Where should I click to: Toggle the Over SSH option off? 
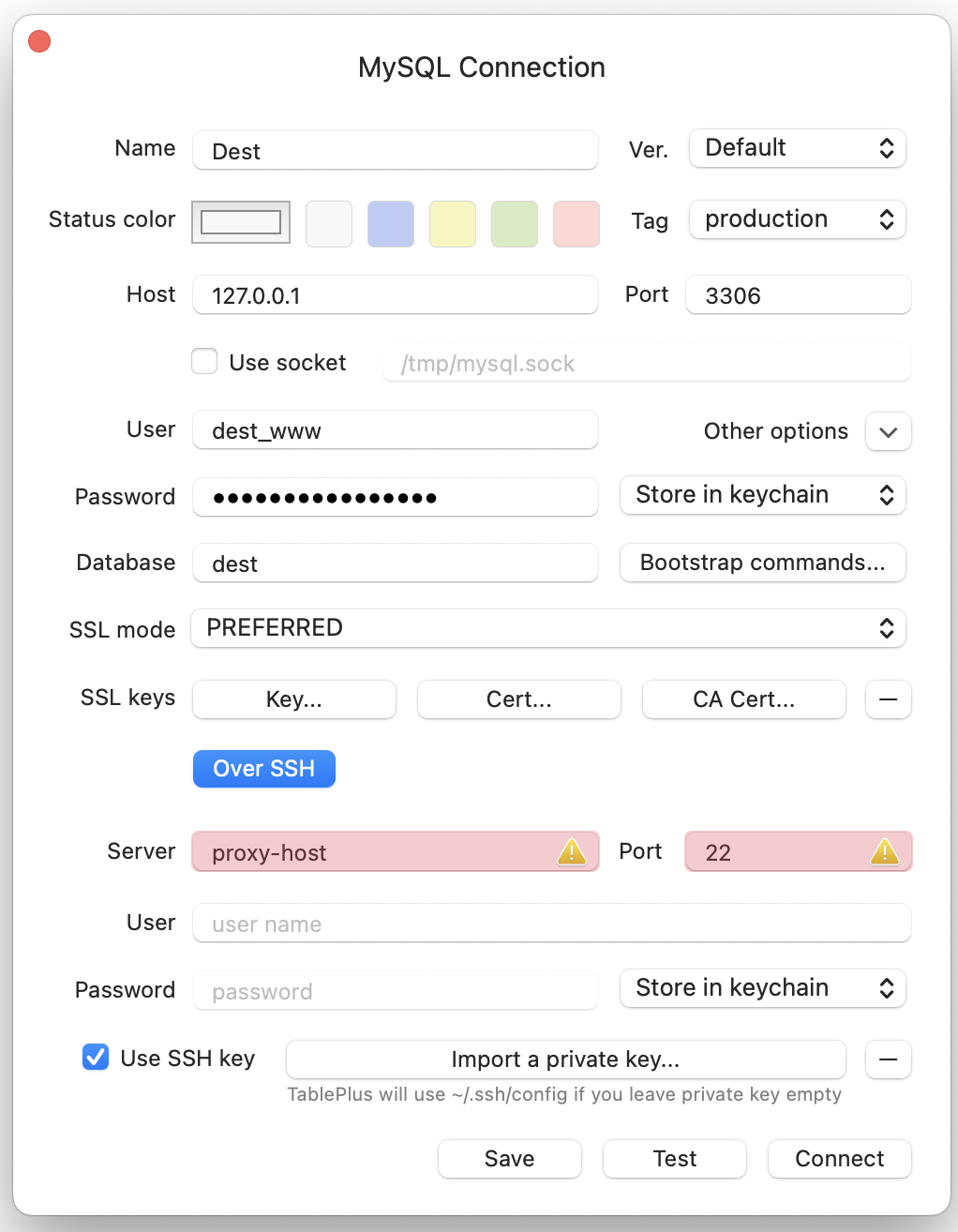click(x=263, y=768)
